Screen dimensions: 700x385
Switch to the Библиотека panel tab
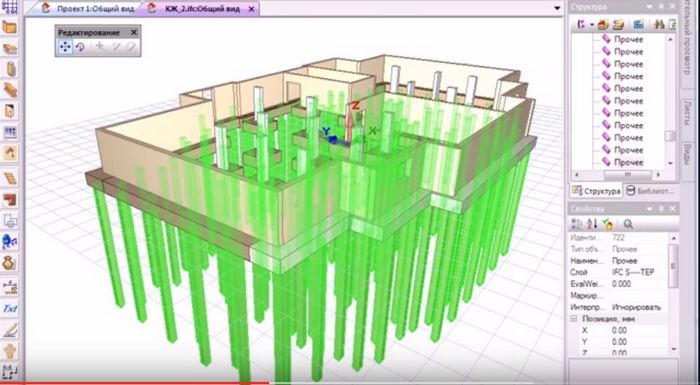[650, 191]
